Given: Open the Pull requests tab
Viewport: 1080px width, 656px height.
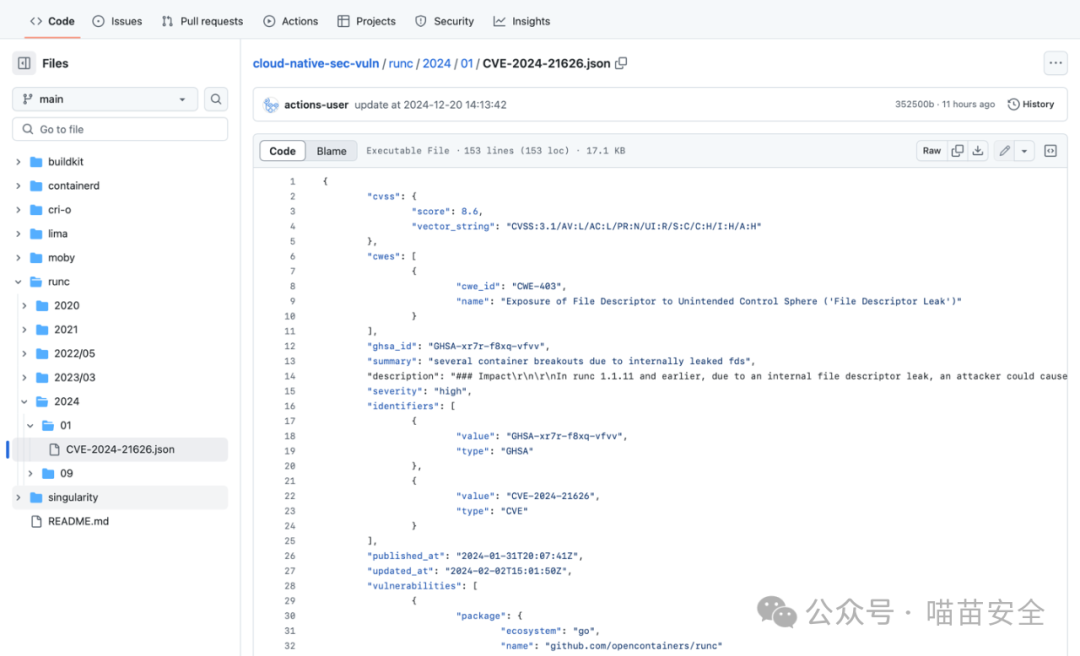Looking at the screenshot, I should click(x=202, y=21).
